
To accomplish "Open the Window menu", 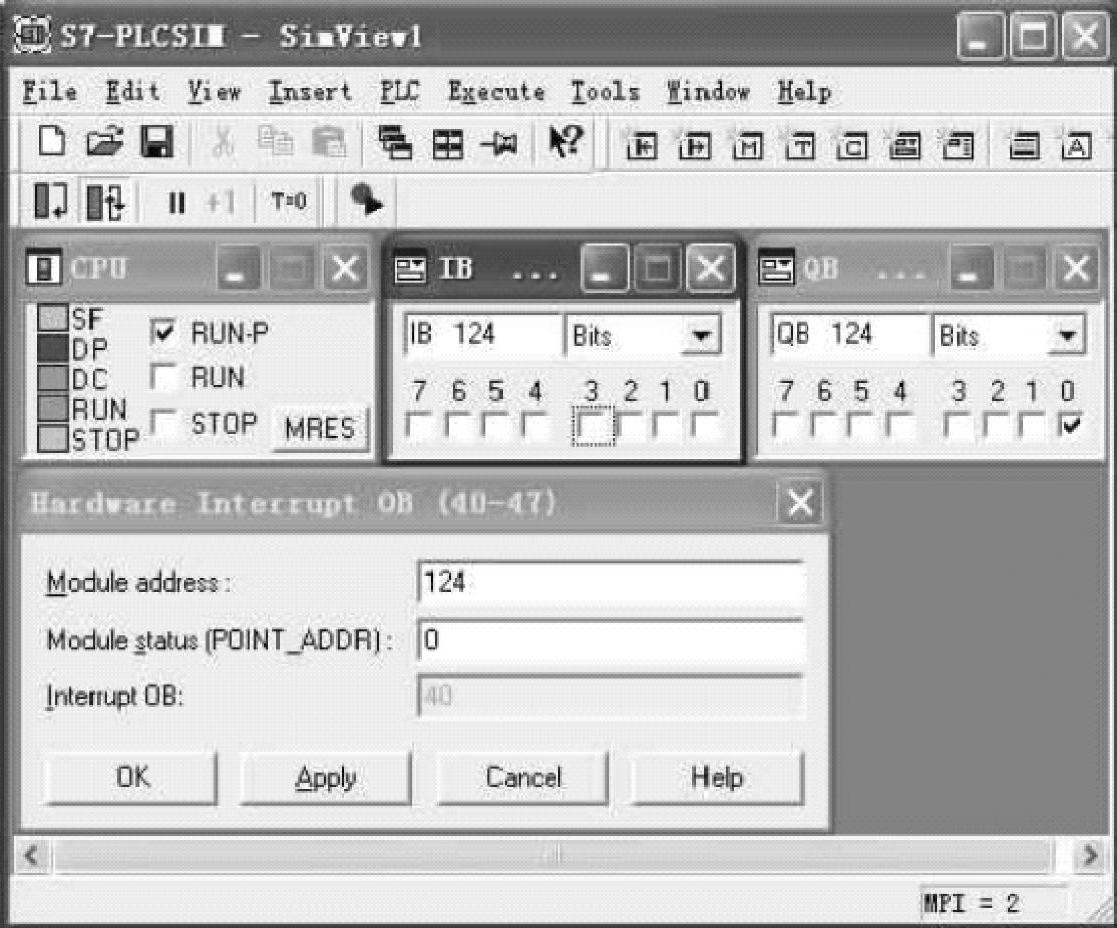I will tap(708, 92).
